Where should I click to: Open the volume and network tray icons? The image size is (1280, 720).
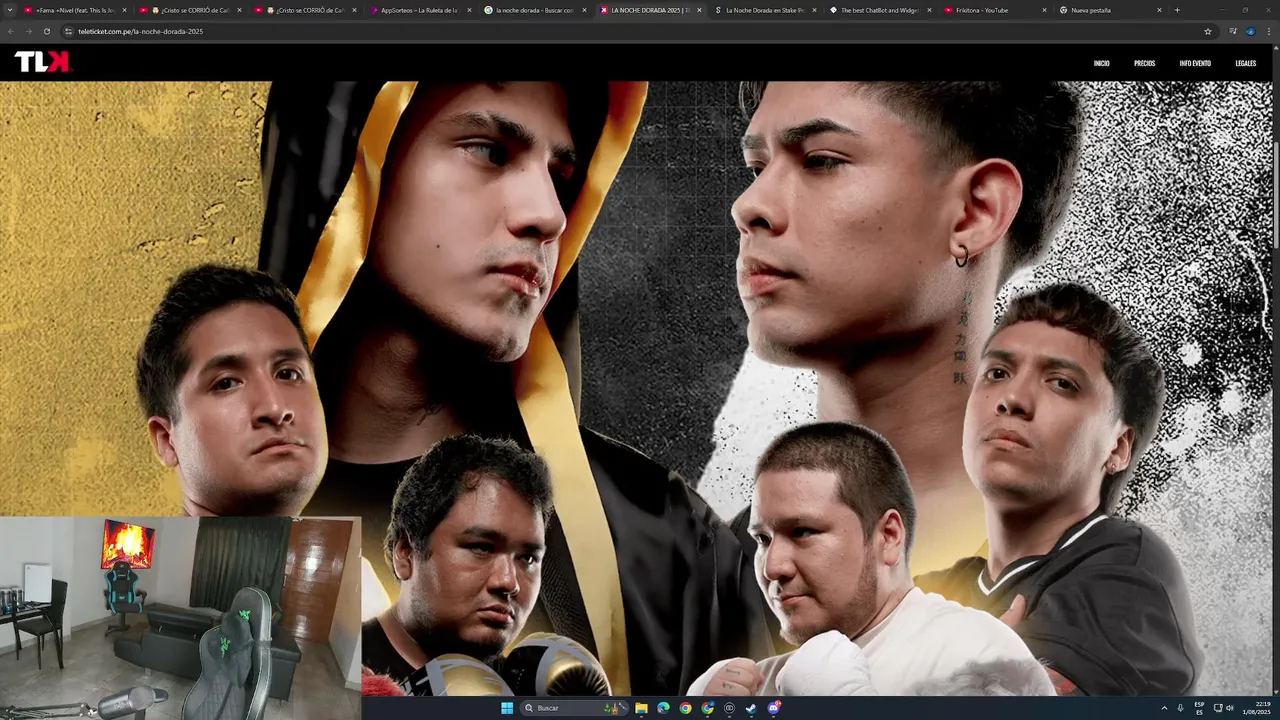[1224, 708]
